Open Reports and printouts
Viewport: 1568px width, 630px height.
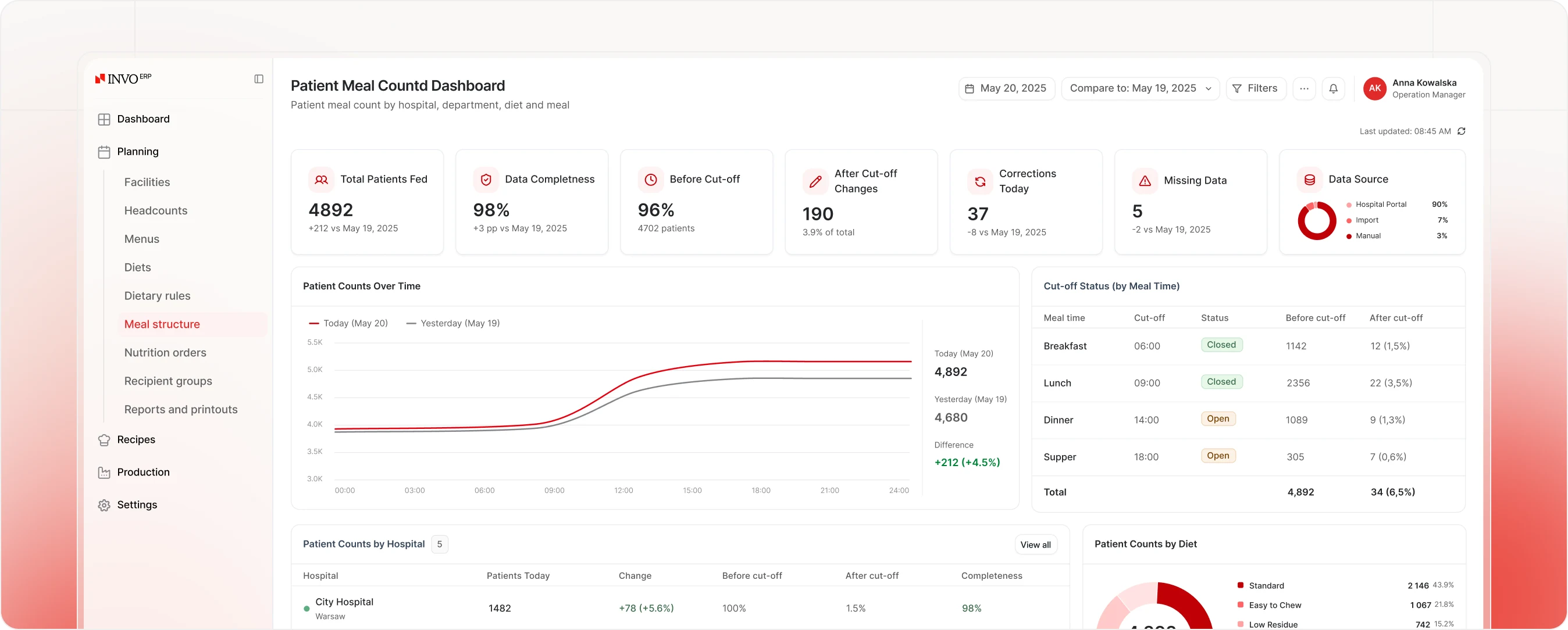[181, 410]
